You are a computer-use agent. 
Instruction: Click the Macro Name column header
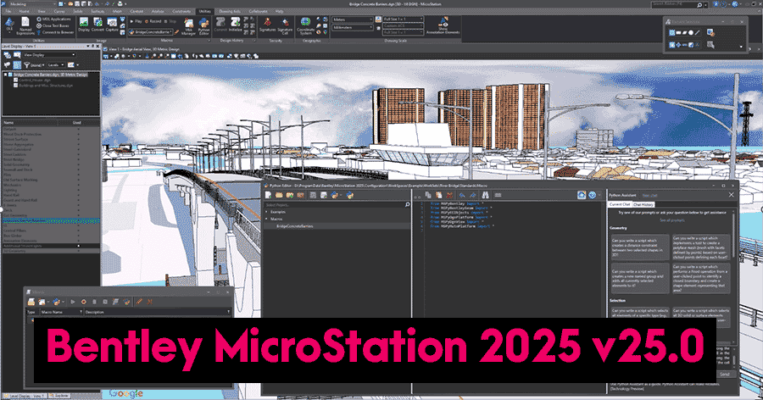(x=60, y=312)
